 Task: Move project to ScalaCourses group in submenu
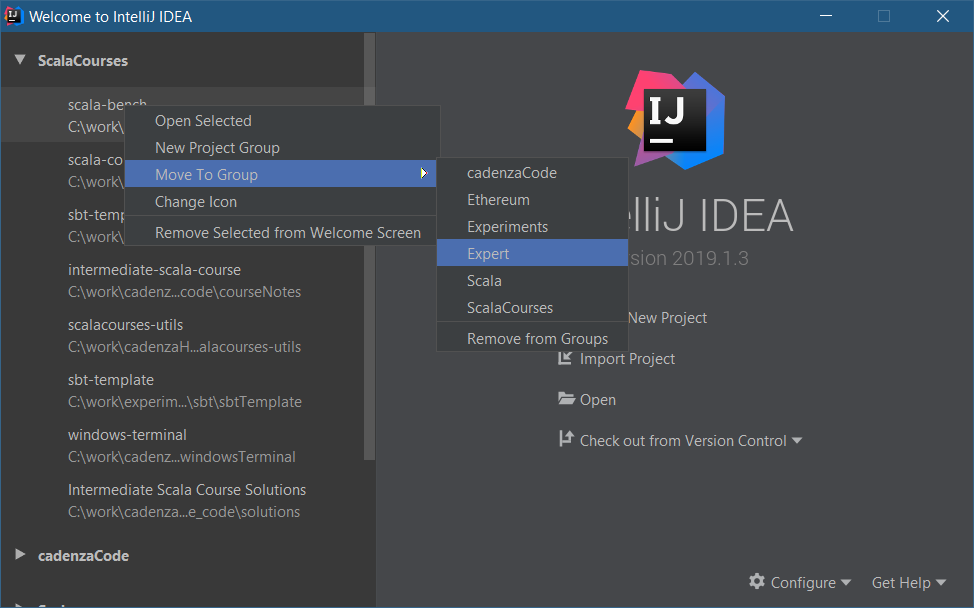click(x=532, y=307)
